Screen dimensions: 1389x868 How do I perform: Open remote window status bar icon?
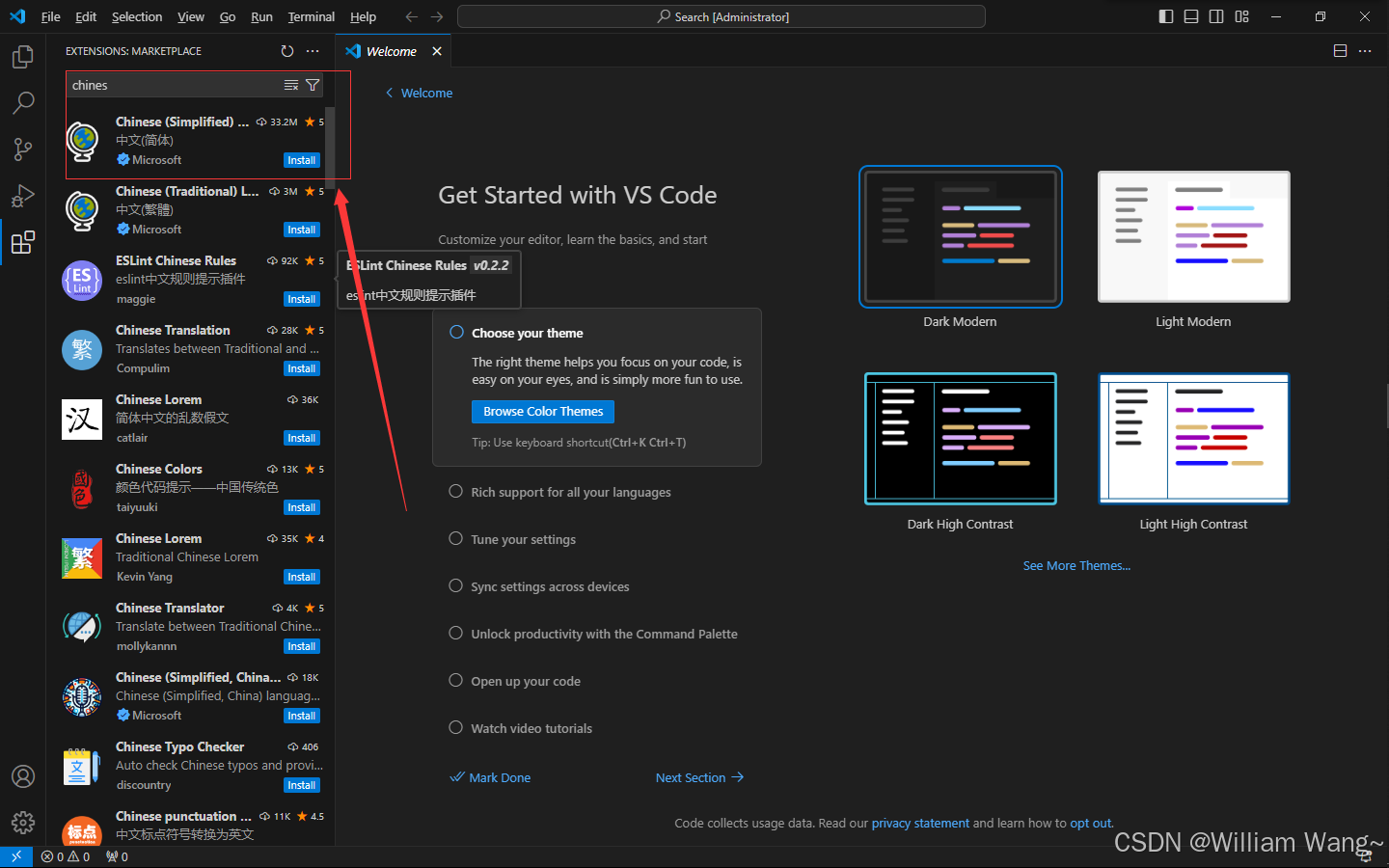pos(16,856)
